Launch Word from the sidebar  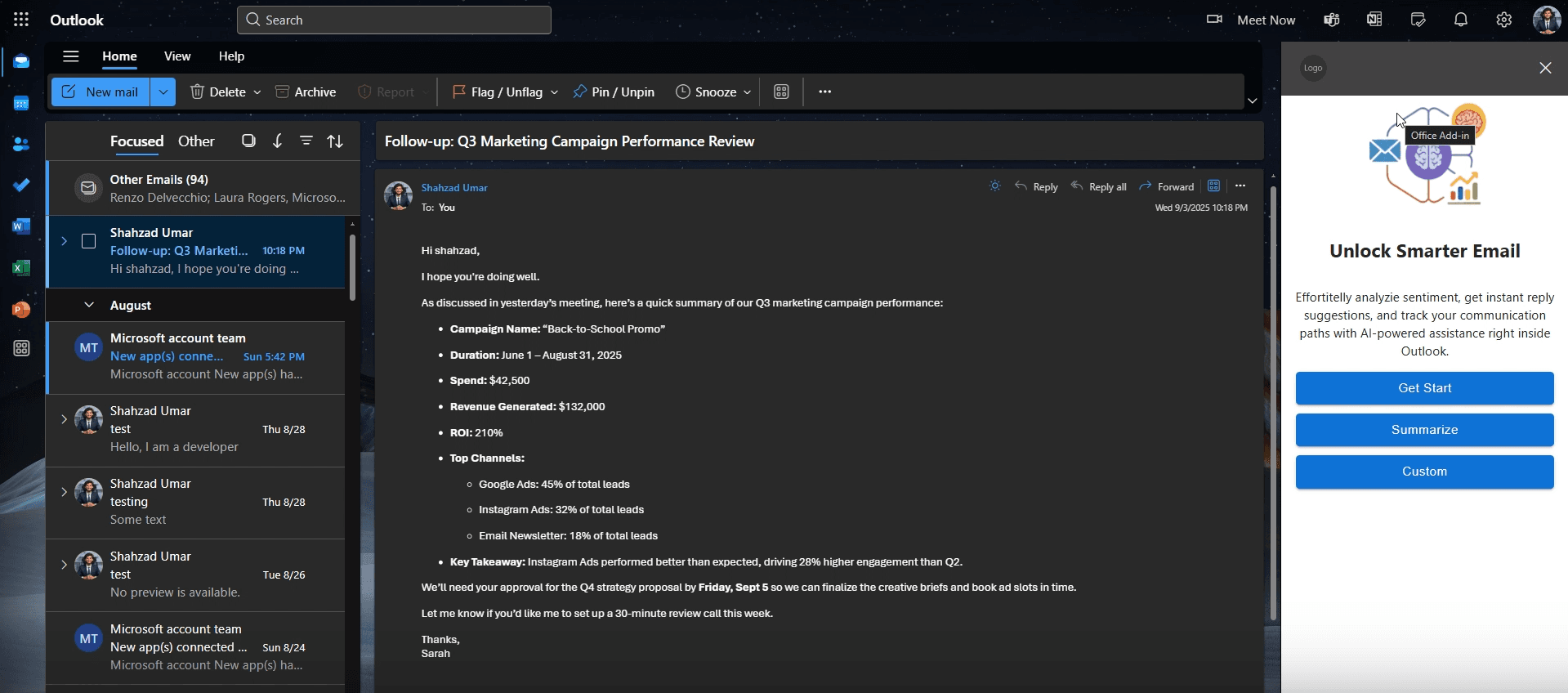click(21, 226)
